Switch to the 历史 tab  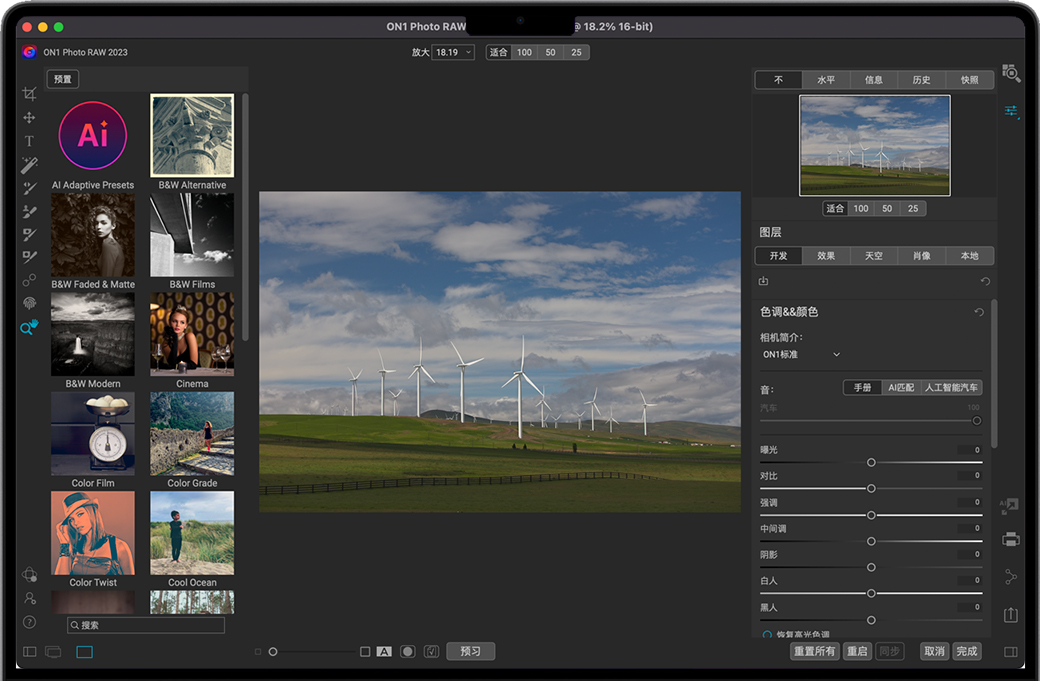(922, 80)
